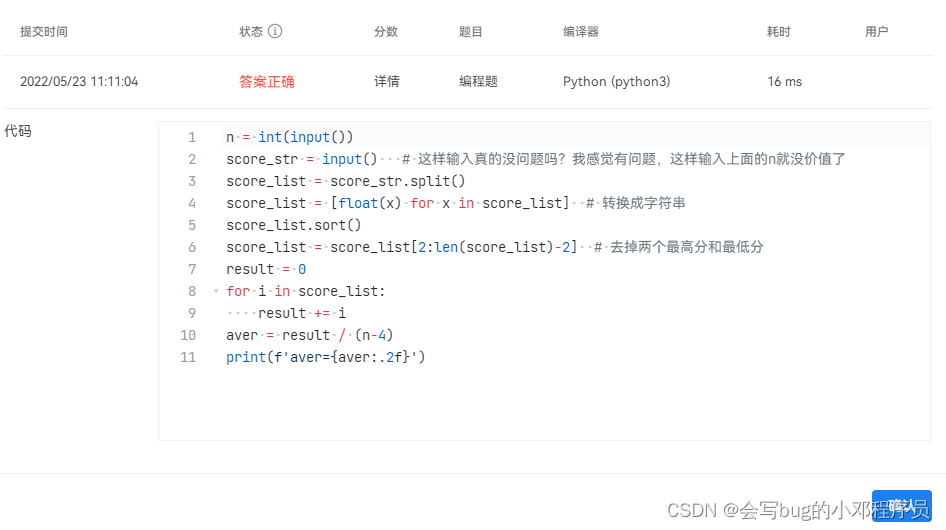
Task: Click the 编译器 column header
Action: pyautogui.click(x=581, y=31)
